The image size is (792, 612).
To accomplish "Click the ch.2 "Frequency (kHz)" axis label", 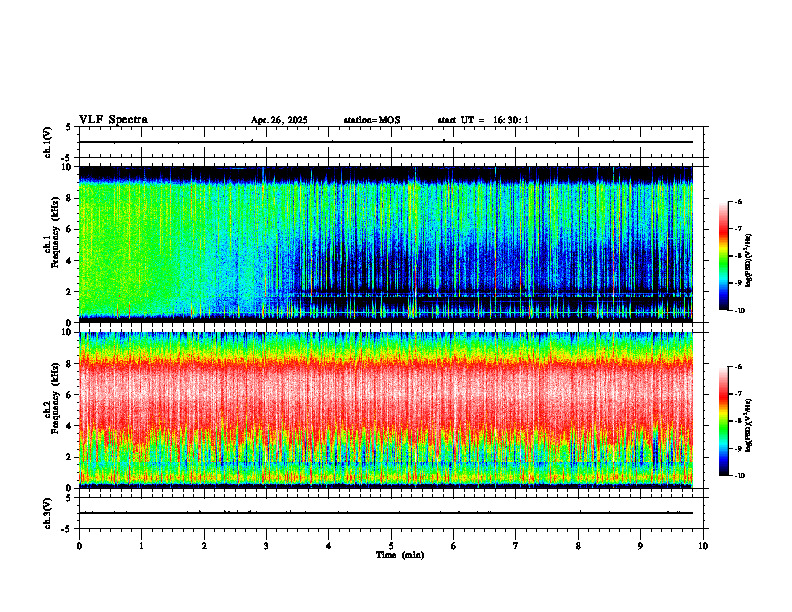I will pos(57,398).
